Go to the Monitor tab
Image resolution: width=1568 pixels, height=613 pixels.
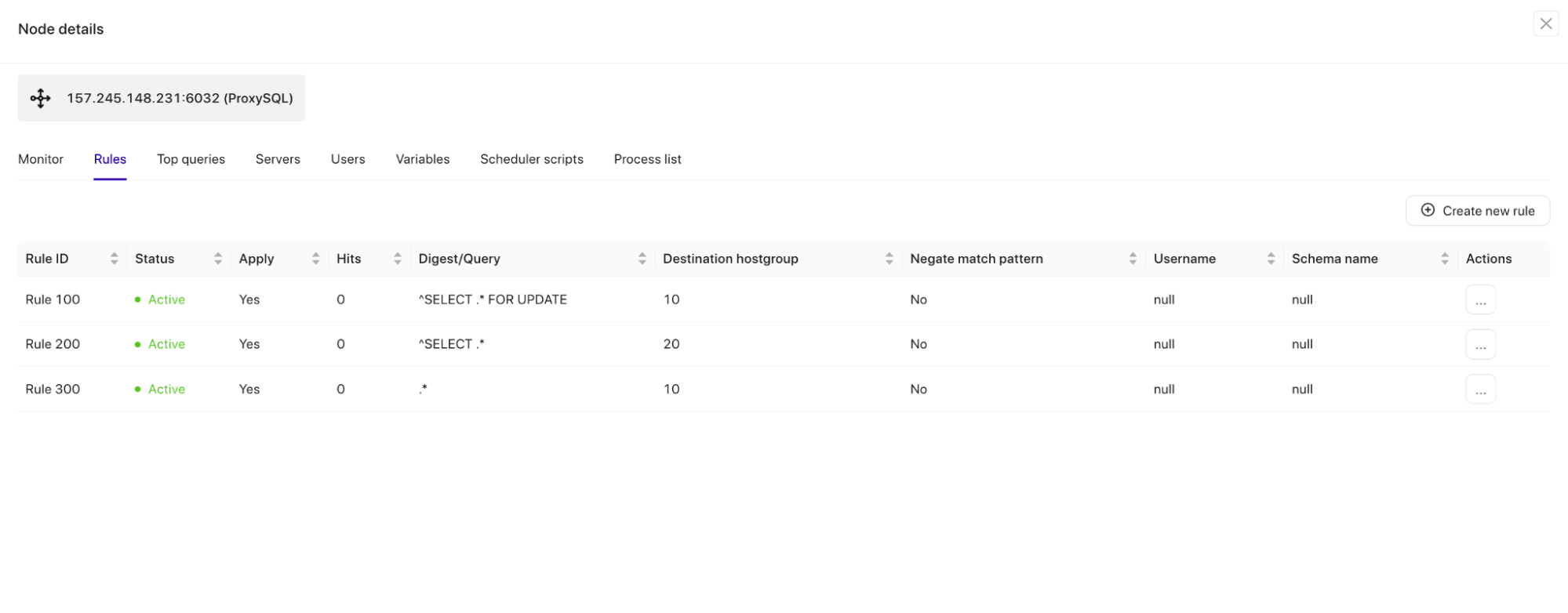(40, 159)
